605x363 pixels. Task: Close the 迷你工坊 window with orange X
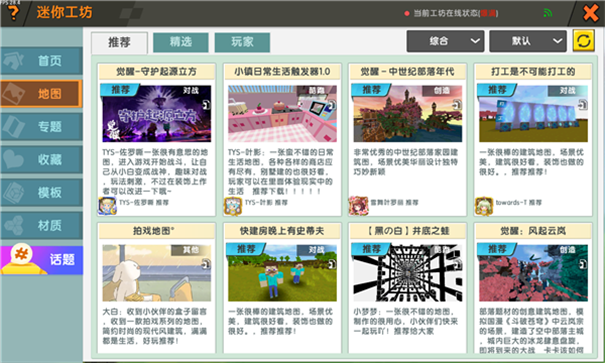591,13
